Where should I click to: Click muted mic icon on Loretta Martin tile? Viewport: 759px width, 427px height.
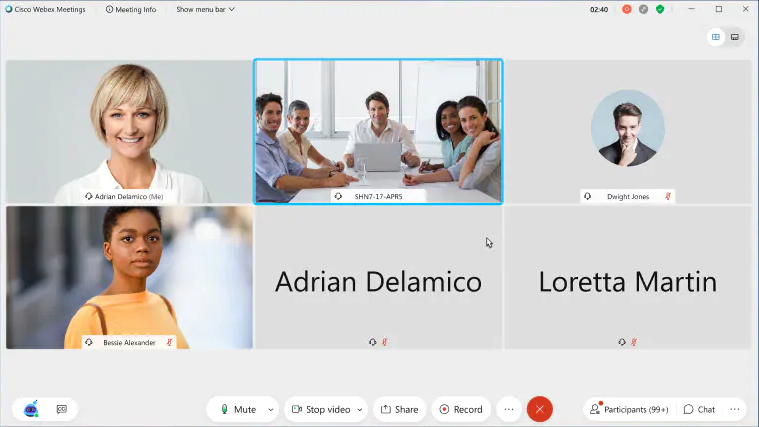(634, 342)
